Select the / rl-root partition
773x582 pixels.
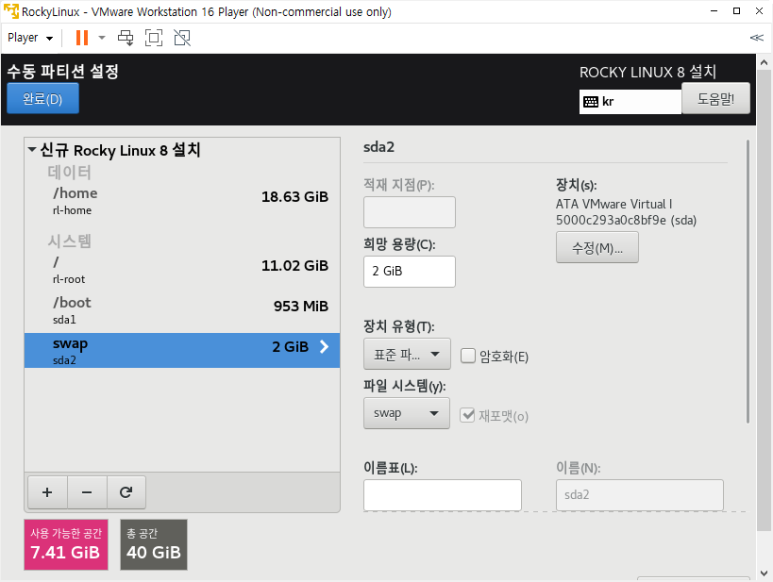[182, 270]
